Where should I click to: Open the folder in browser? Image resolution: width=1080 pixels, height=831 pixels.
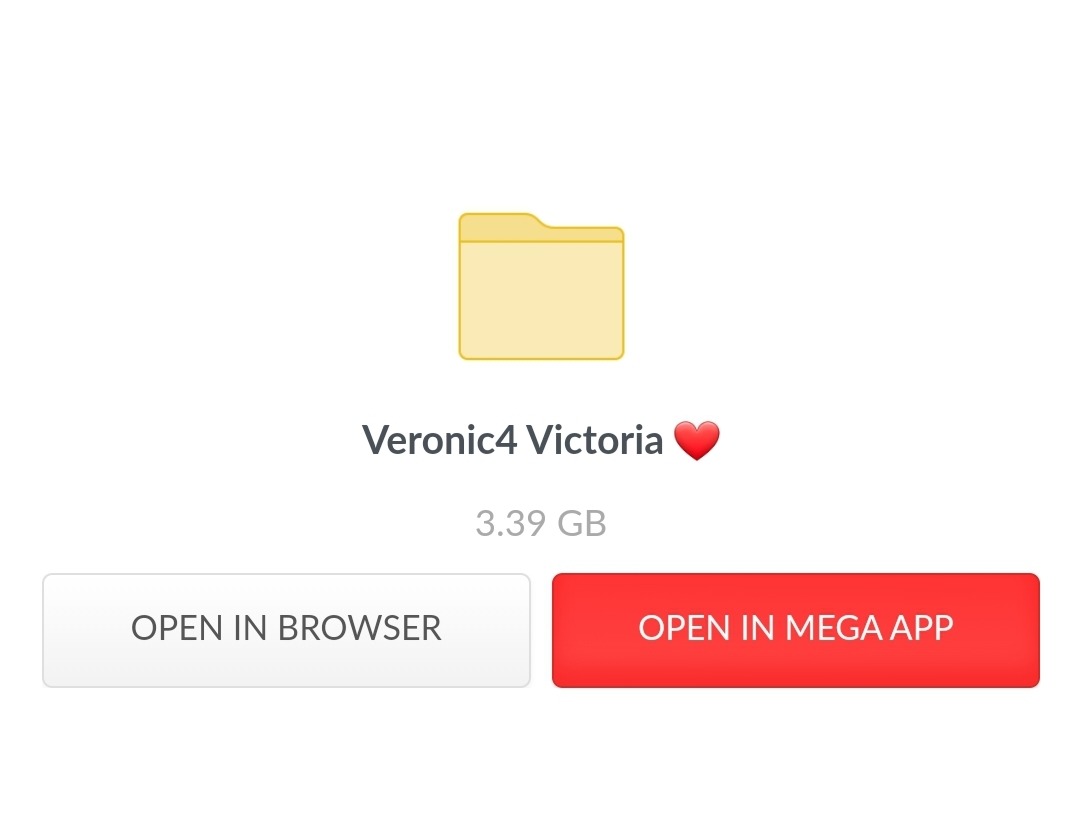[287, 630]
